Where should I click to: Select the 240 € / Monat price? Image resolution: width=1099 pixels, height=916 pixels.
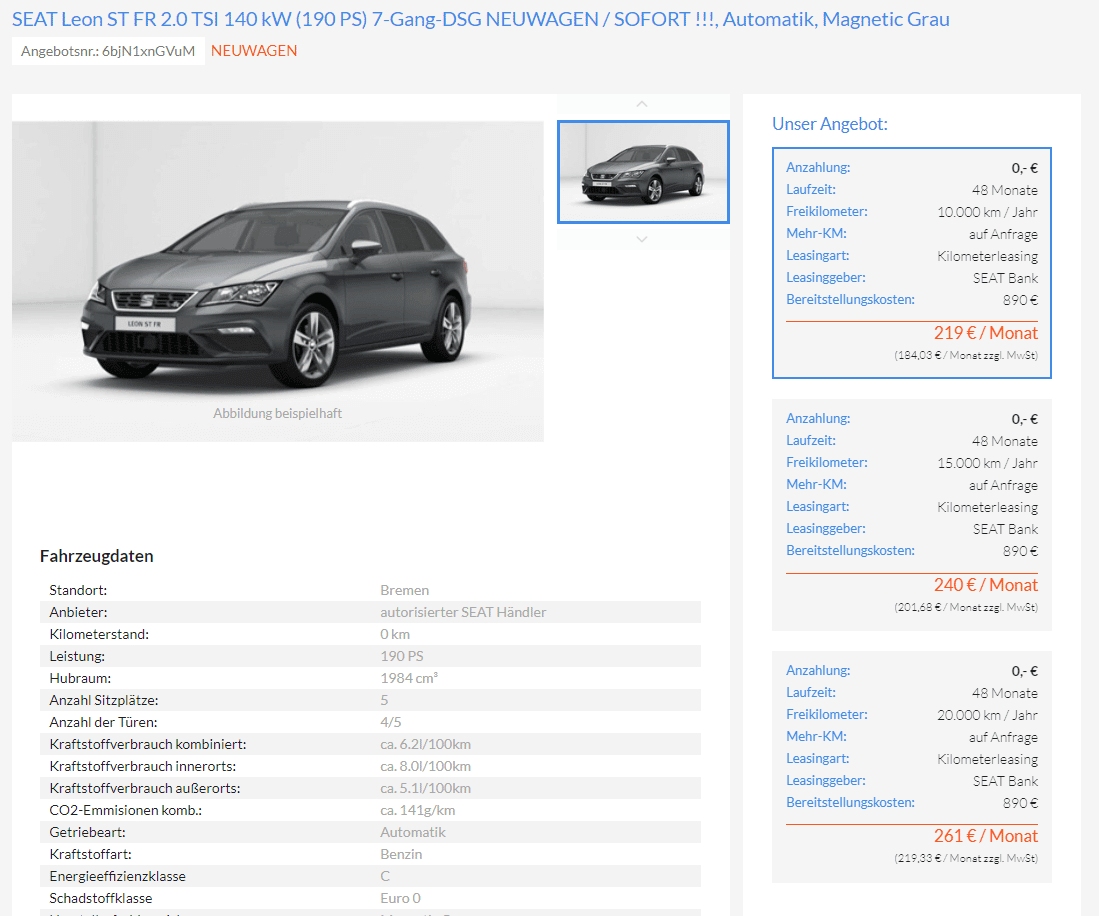click(985, 585)
